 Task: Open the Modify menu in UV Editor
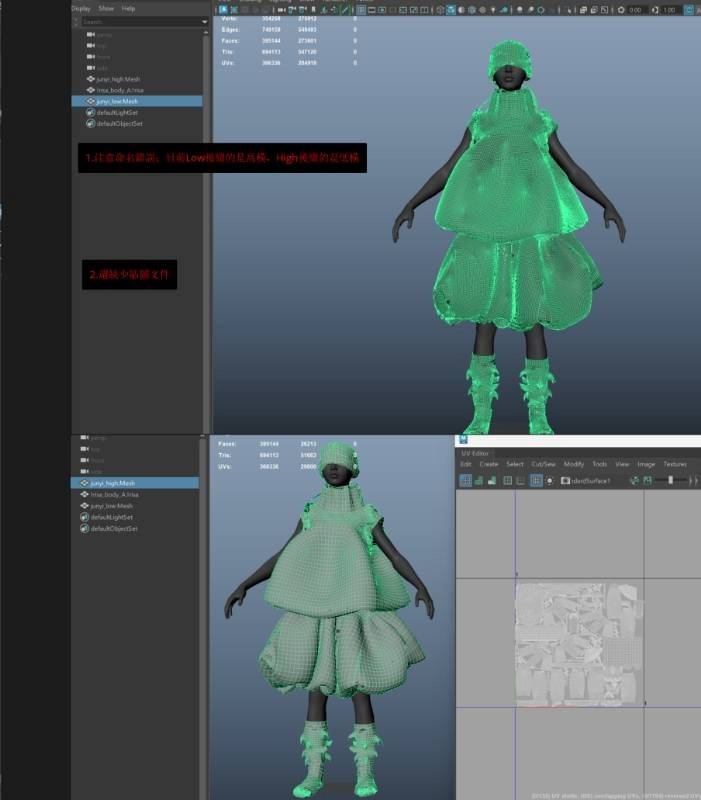click(x=574, y=464)
